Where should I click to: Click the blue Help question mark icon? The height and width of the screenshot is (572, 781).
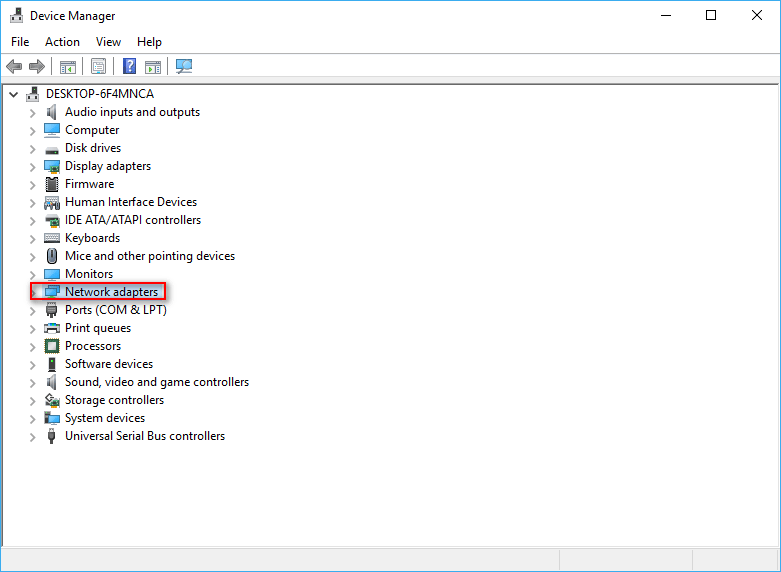click(x=130, y=66)
